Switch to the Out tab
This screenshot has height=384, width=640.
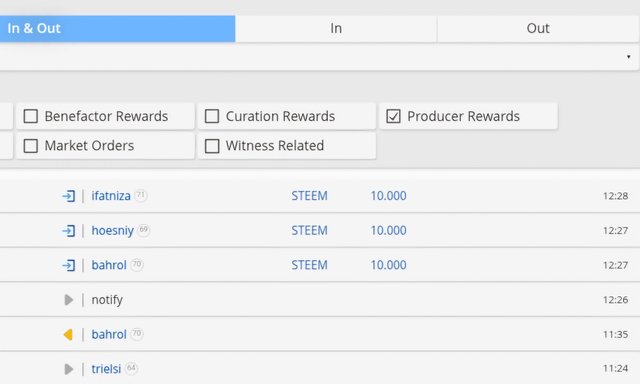[x=538, y=29]
